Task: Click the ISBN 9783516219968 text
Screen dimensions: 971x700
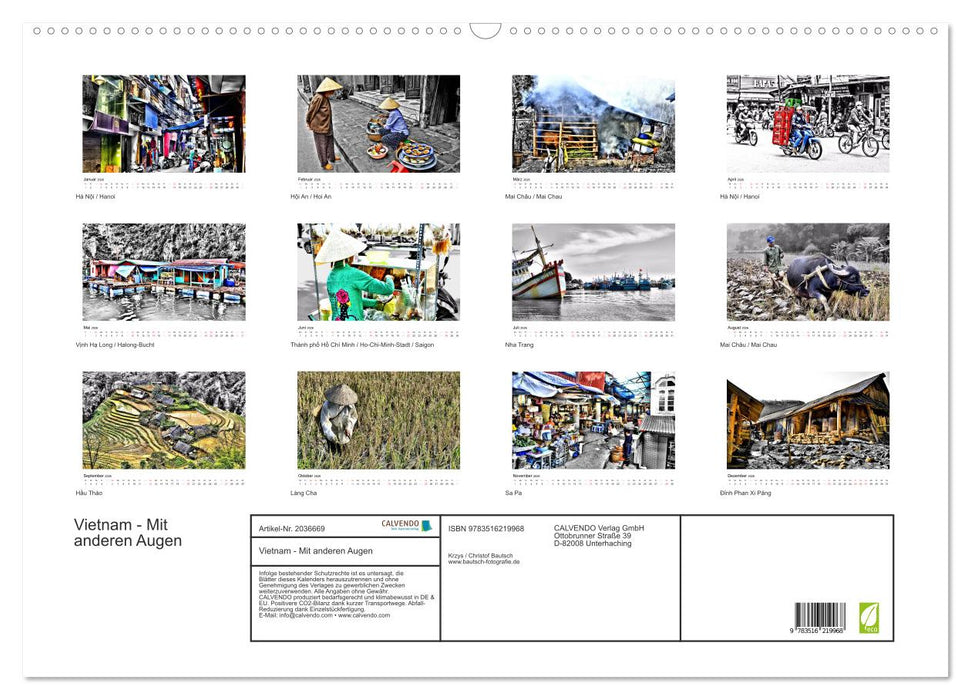Action: pyautogui.click(x=486, y=528)
